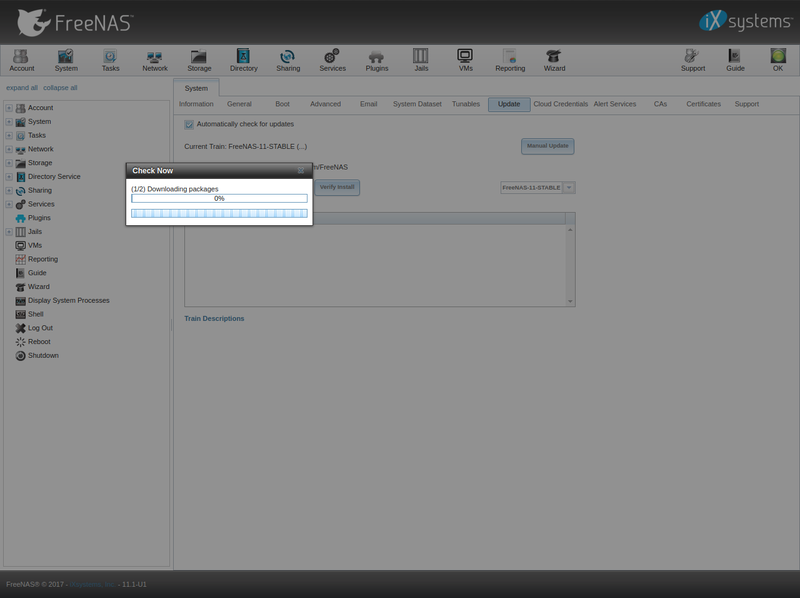Switch to the Tunables tab
Screen dimensions: 800x598
466,104
